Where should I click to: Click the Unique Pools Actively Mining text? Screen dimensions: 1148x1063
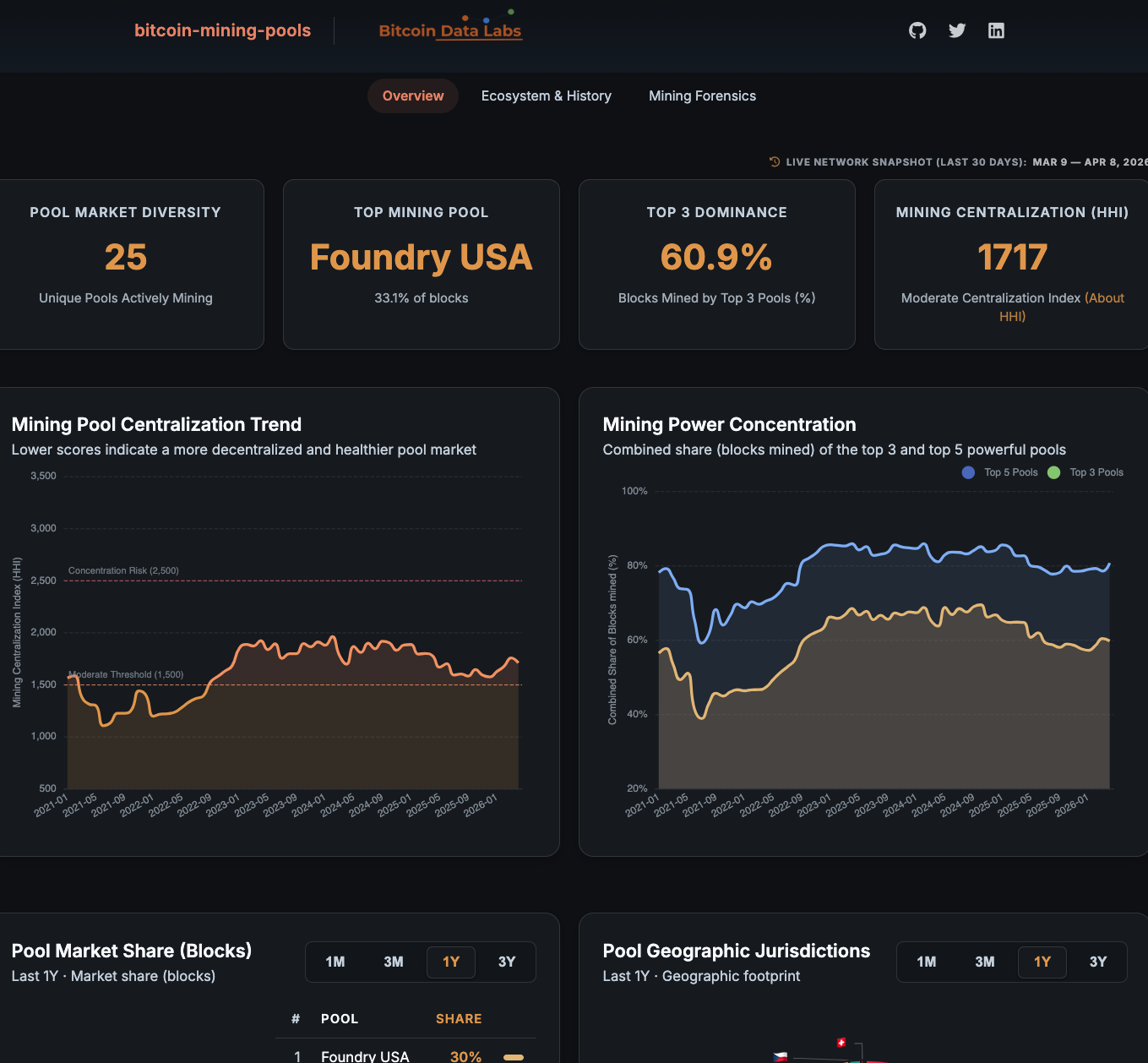[x=126, y=298]
